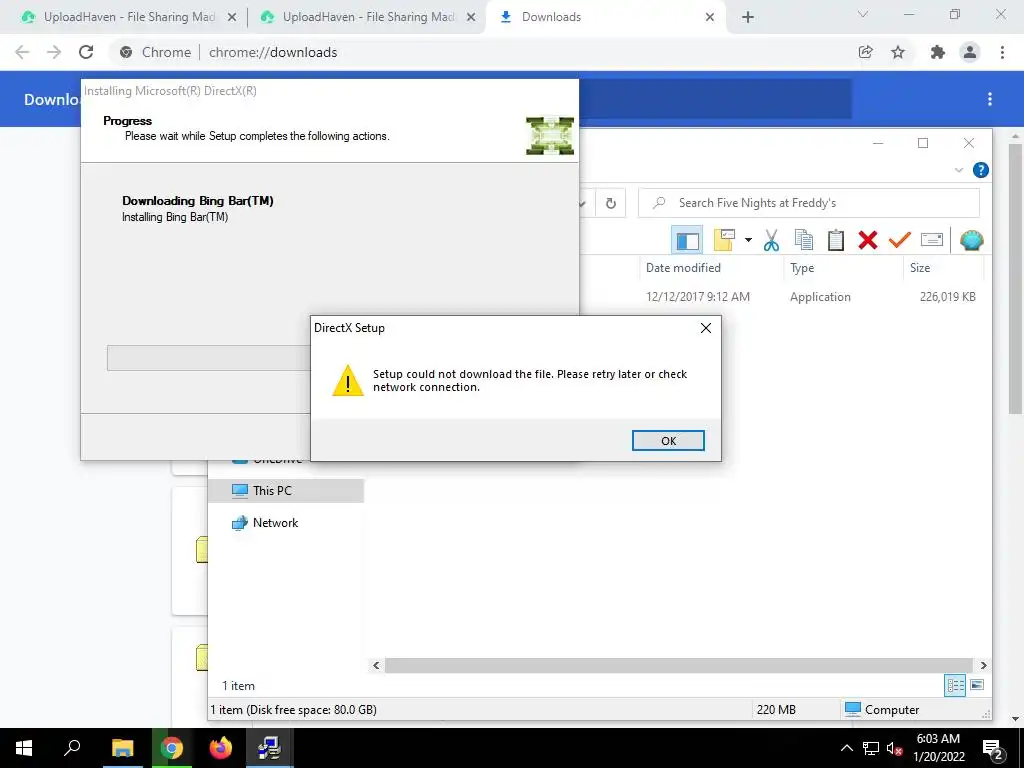Click the chrome://downloads address bar
The height and width of the screenshot is (768, 1024).
click(483, 52)
